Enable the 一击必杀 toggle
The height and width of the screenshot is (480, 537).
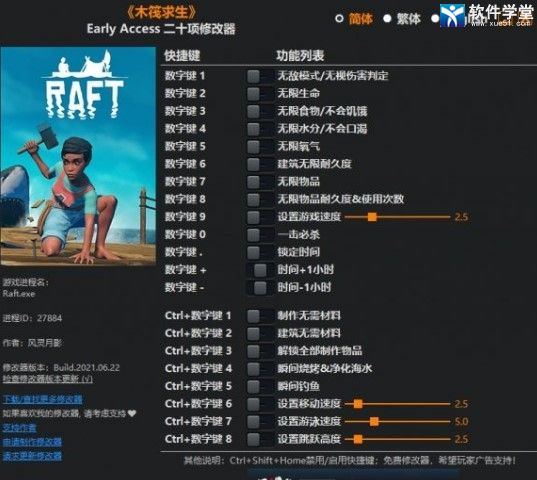click(260, 235)
